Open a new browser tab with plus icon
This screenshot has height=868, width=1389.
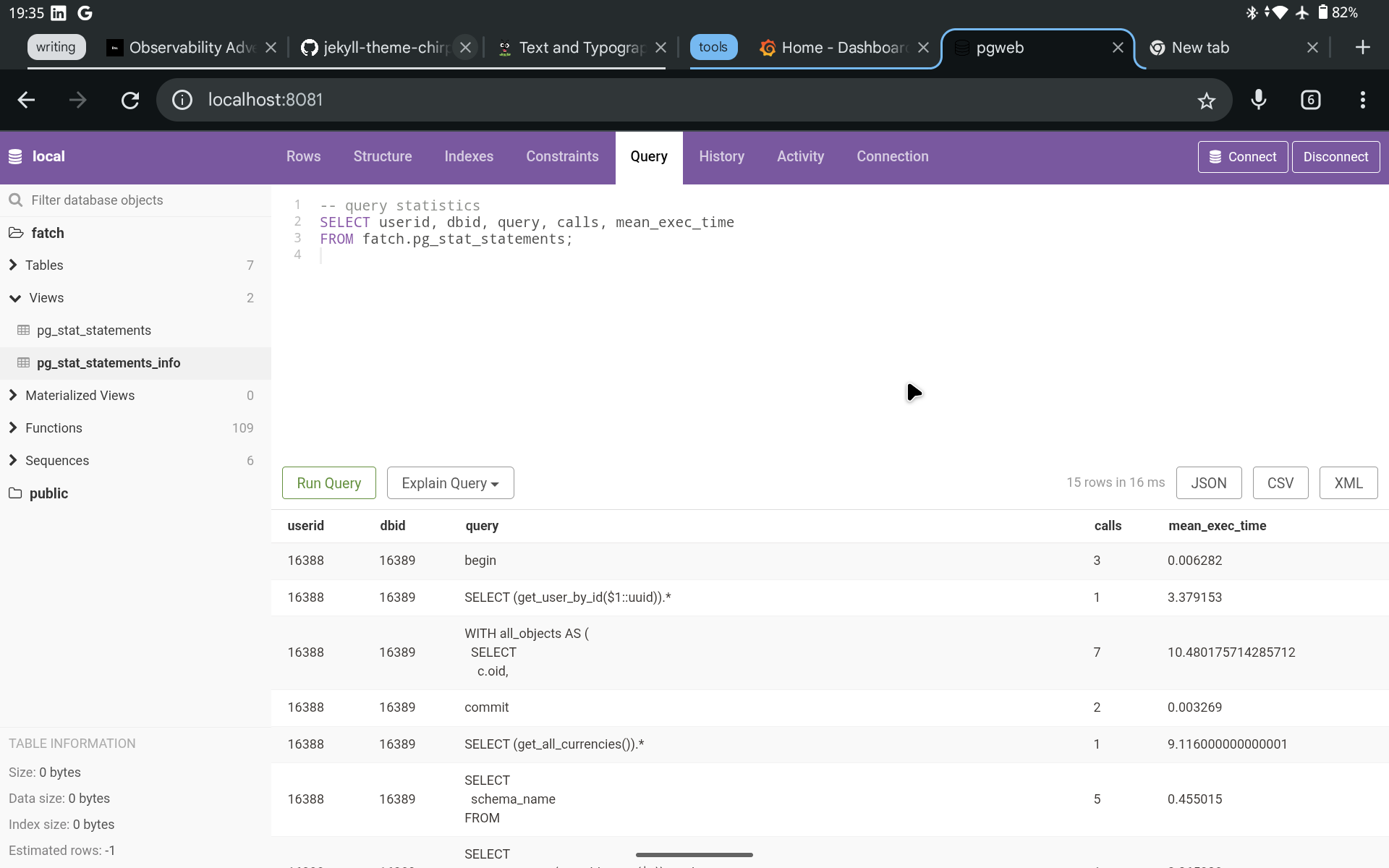coord(1363,47)
